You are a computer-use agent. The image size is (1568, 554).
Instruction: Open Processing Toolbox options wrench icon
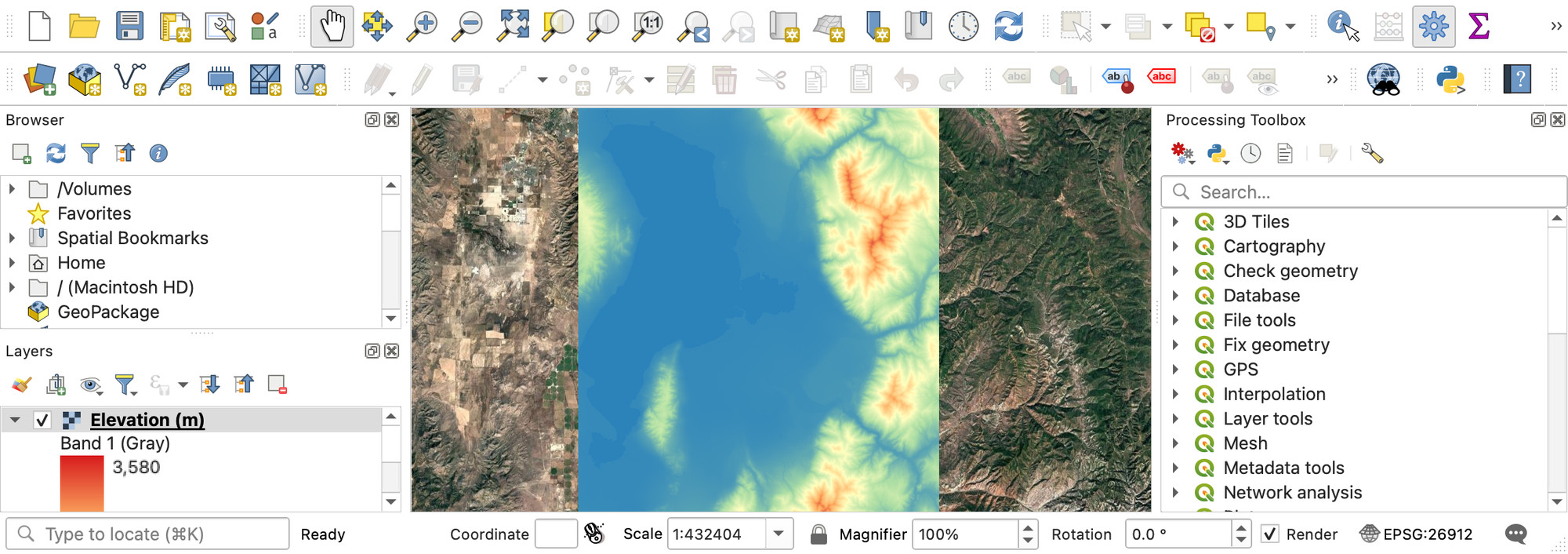(x=1372, y=153)
